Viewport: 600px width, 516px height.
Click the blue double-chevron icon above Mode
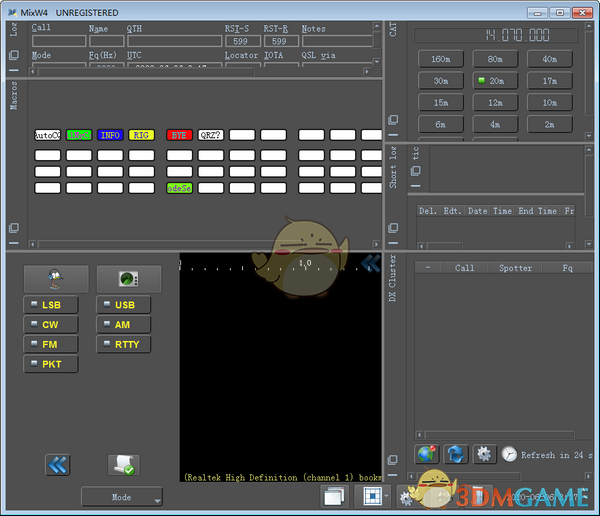tap(57, 464)
